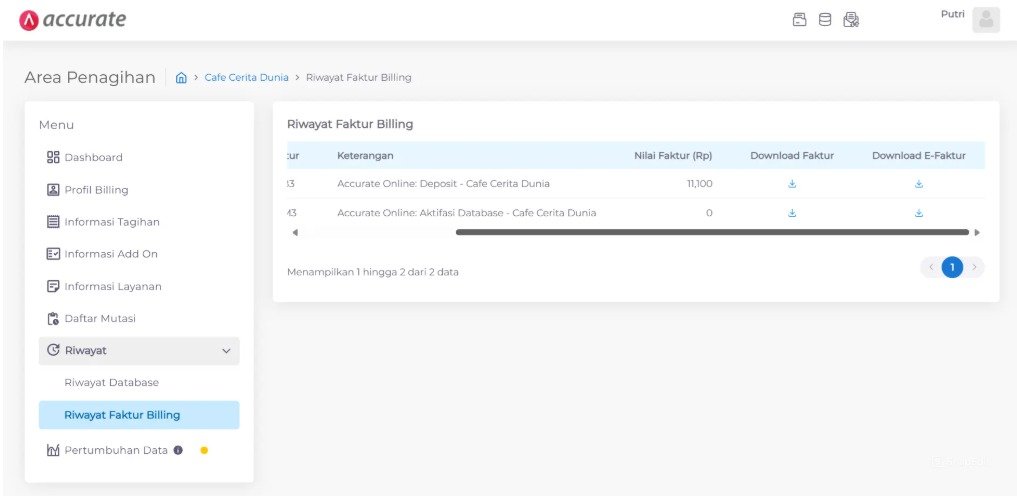Click the Area Penagihan page title
Screen dimensions: 1017x496
coord(90,78)
